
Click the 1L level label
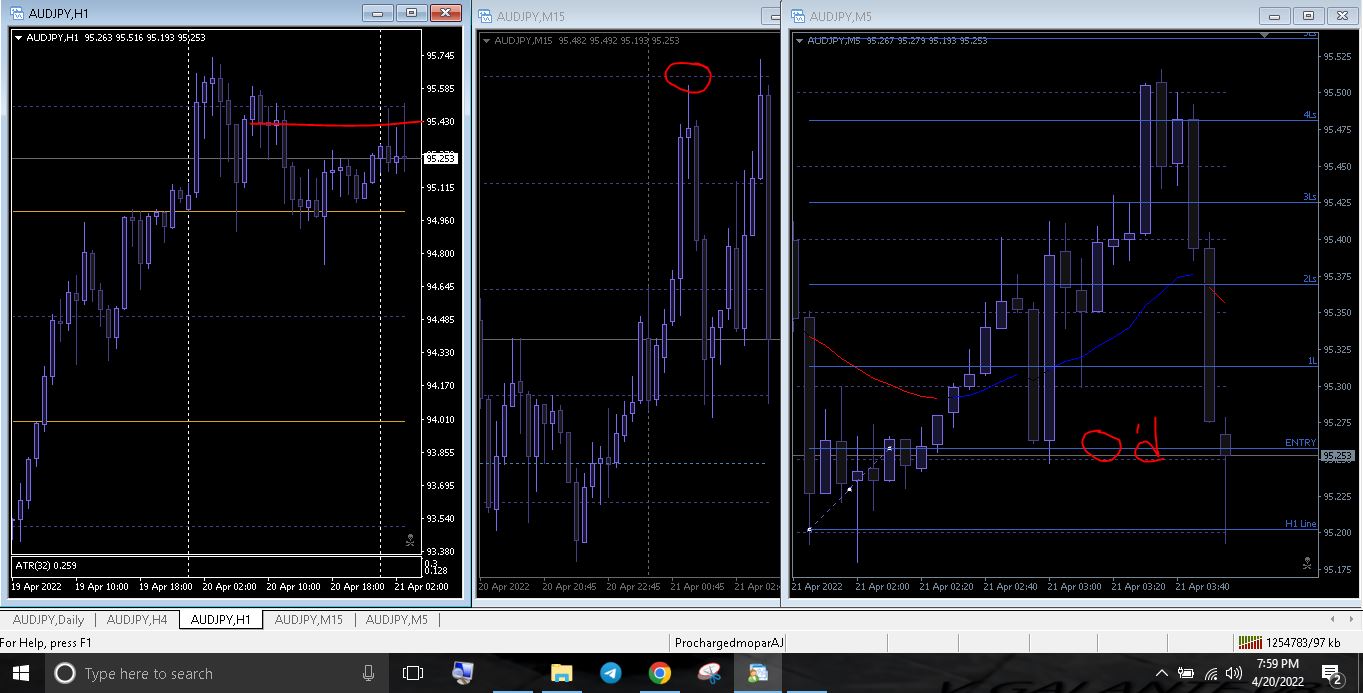[1311, 361]
